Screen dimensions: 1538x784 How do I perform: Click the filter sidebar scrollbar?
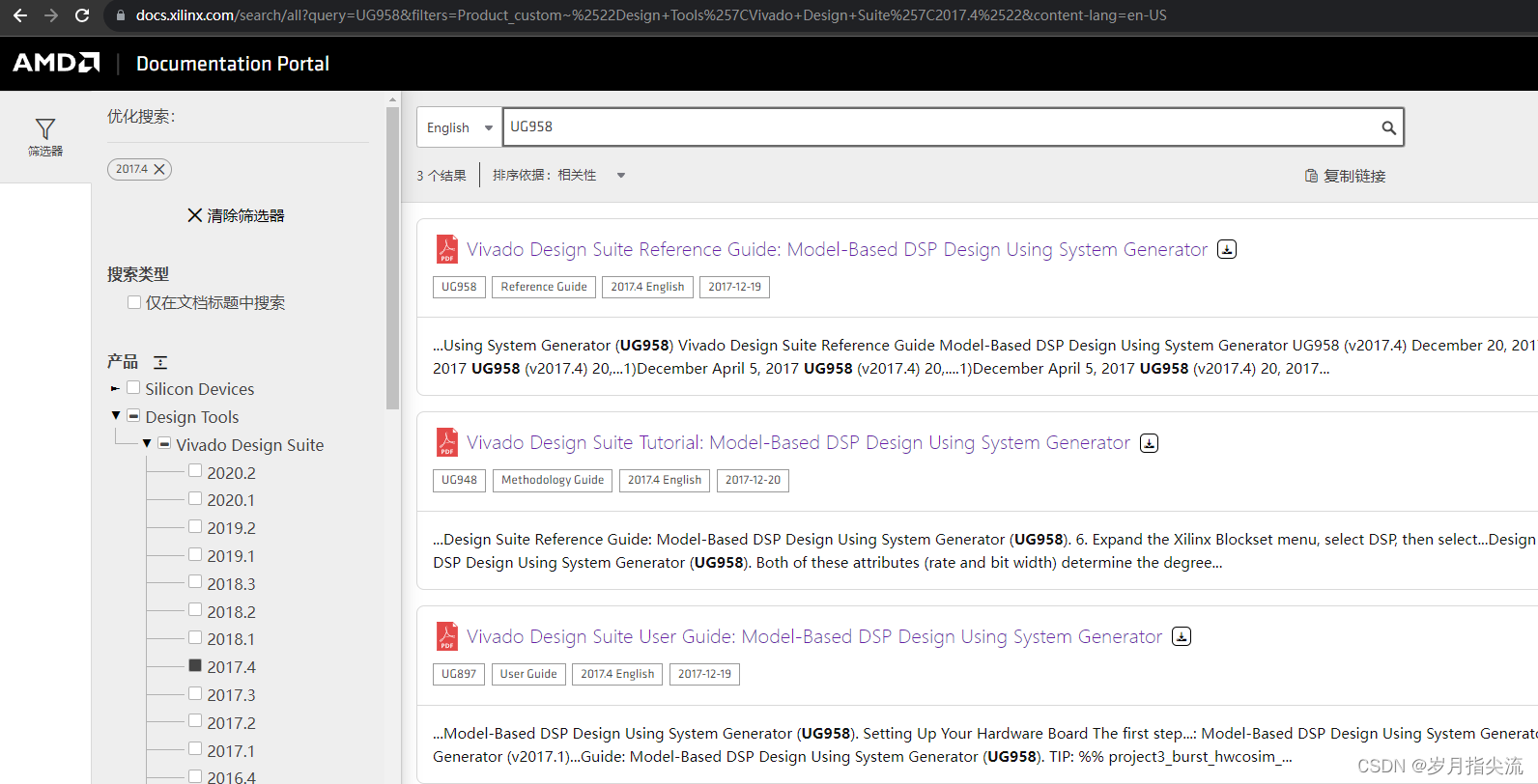click(392, 258)
